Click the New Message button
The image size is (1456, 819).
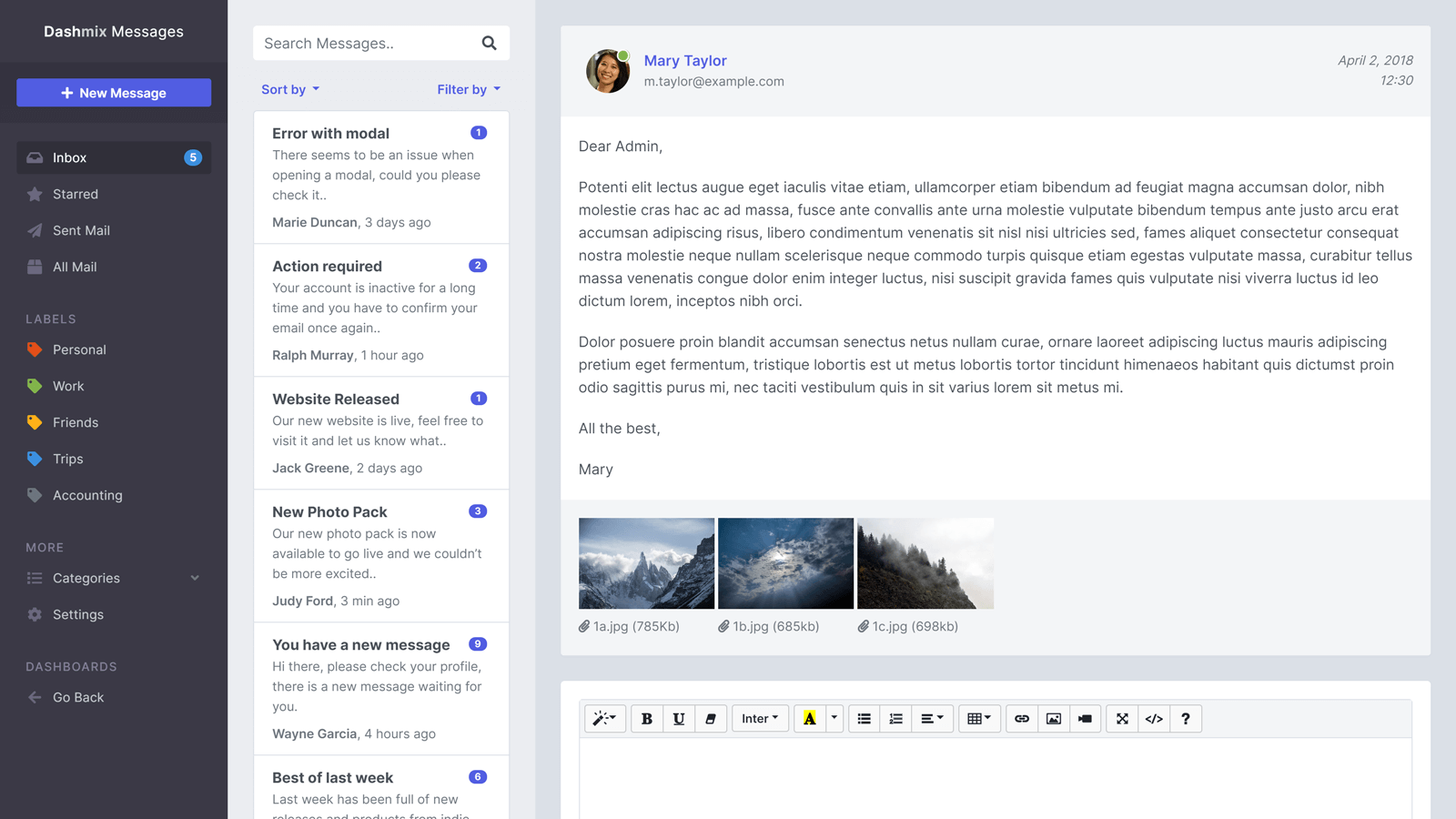coord(114,93)
